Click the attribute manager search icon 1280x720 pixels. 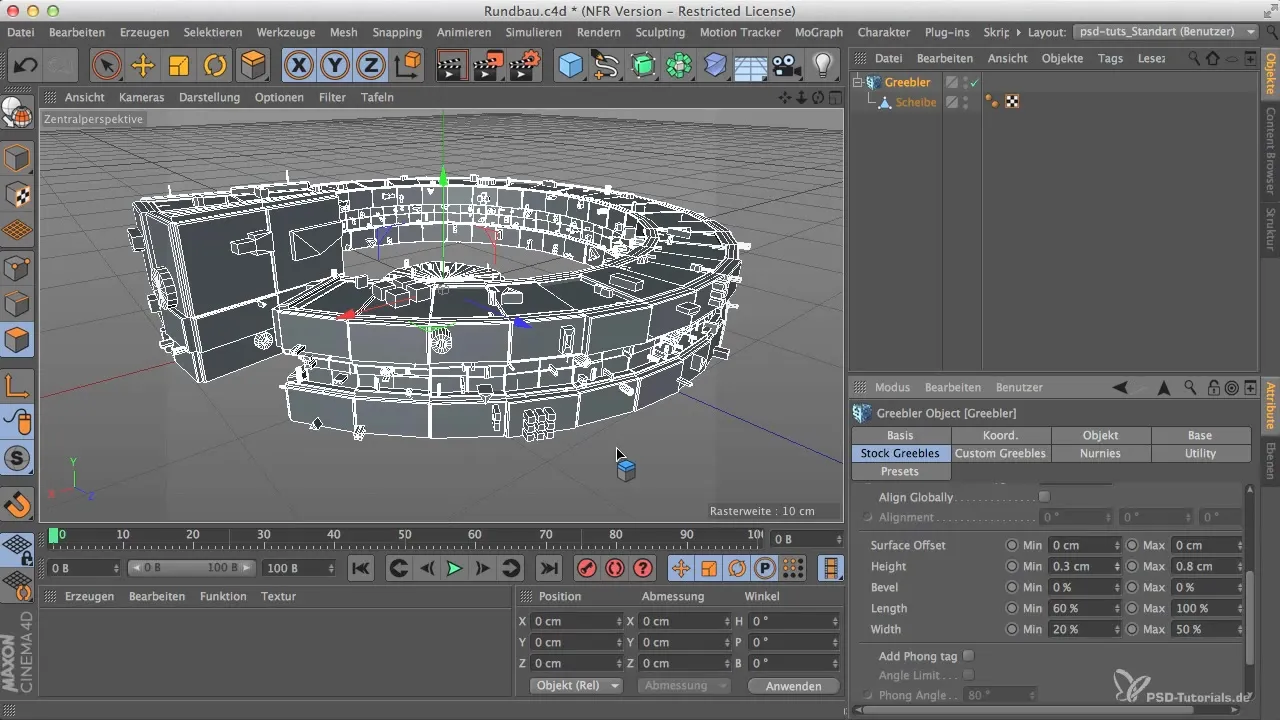tap(1189, 387)
